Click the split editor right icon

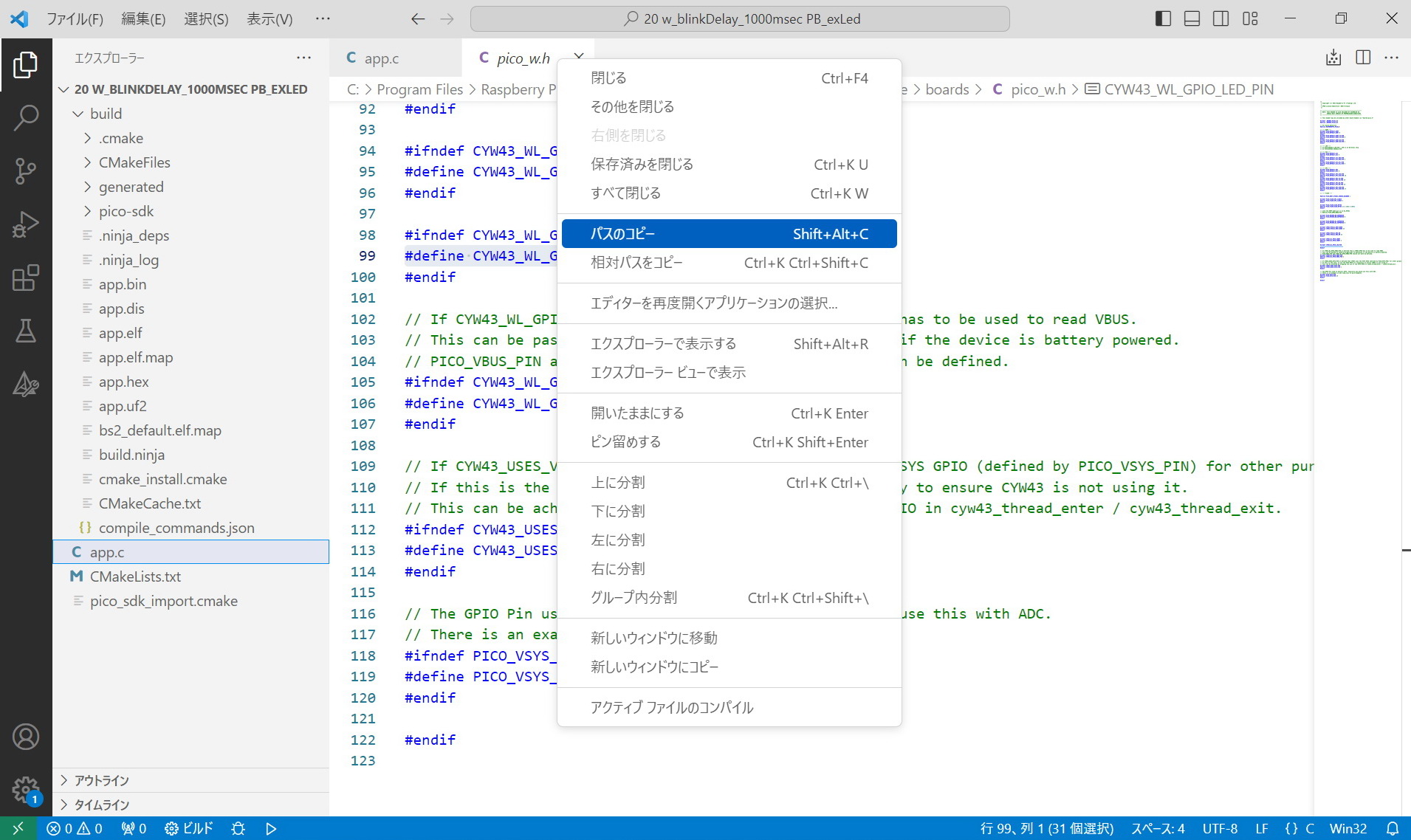1363,58
